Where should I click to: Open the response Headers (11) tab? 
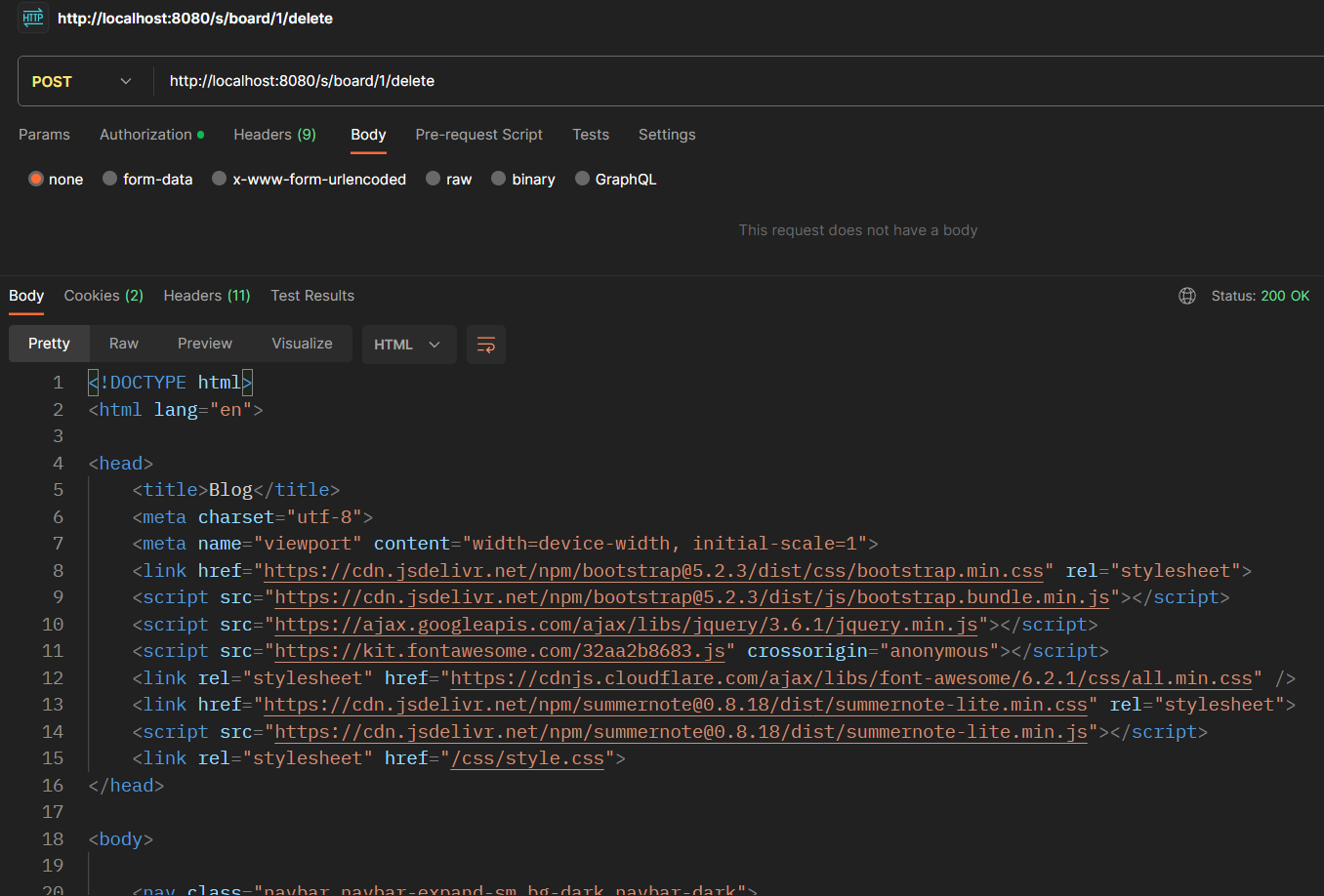(207, 296)
